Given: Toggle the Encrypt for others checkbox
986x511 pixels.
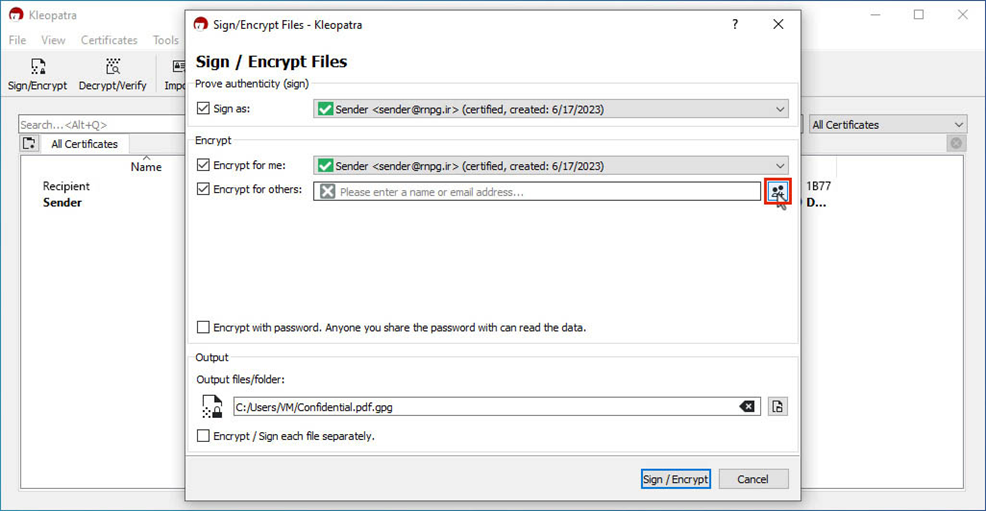Looking at the screenshot, I should tap(203, 189).
